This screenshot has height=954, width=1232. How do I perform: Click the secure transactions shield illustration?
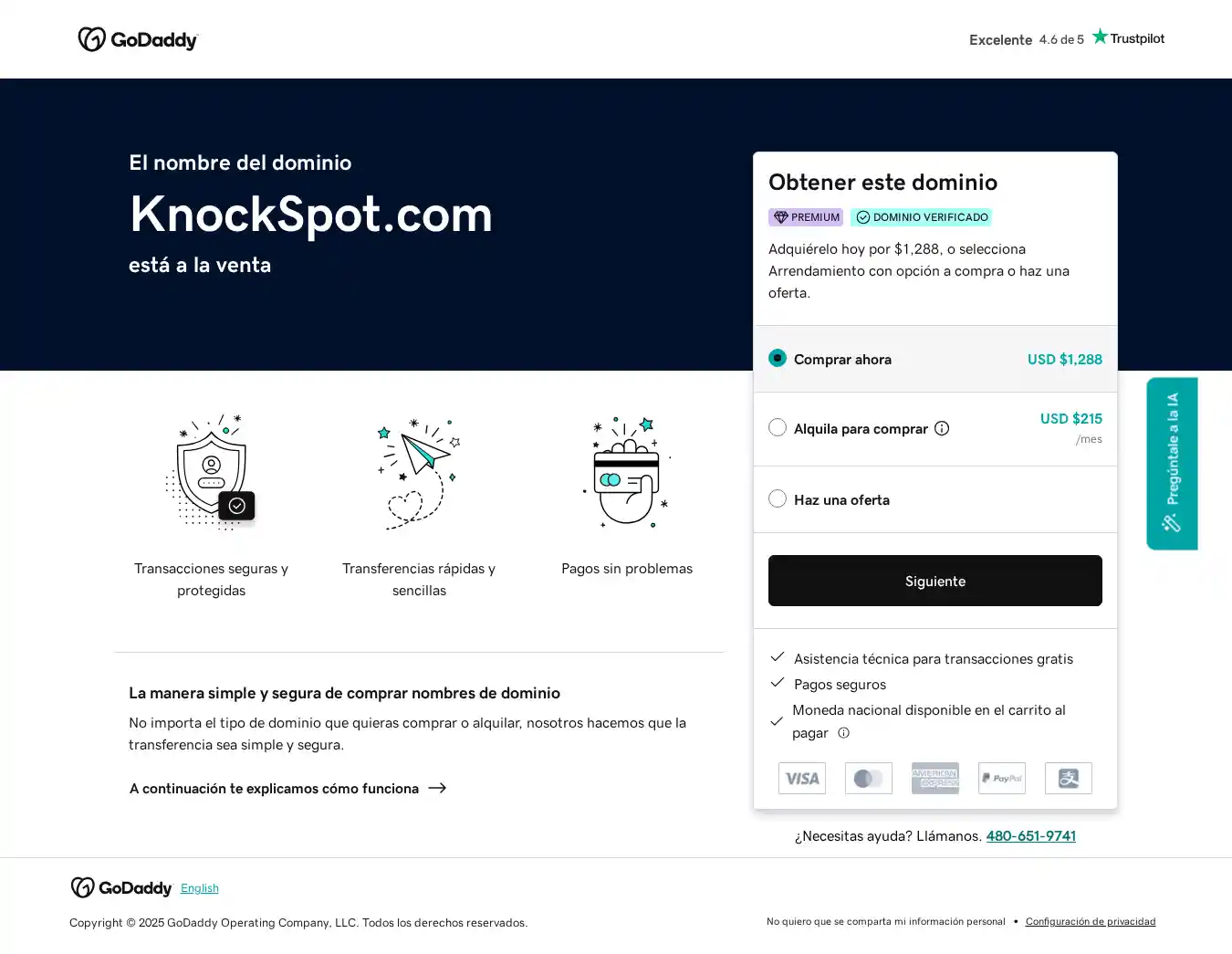coord(212,472)
